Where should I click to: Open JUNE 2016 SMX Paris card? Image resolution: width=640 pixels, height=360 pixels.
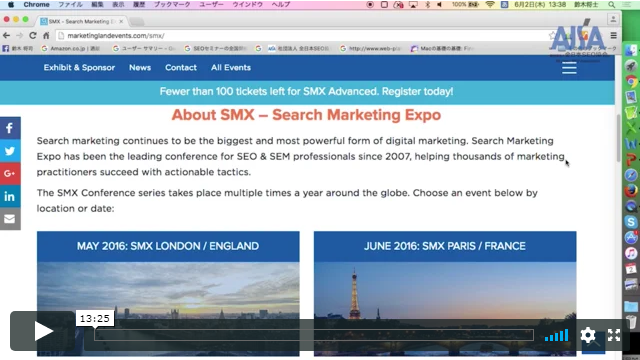tap(445, 293)
